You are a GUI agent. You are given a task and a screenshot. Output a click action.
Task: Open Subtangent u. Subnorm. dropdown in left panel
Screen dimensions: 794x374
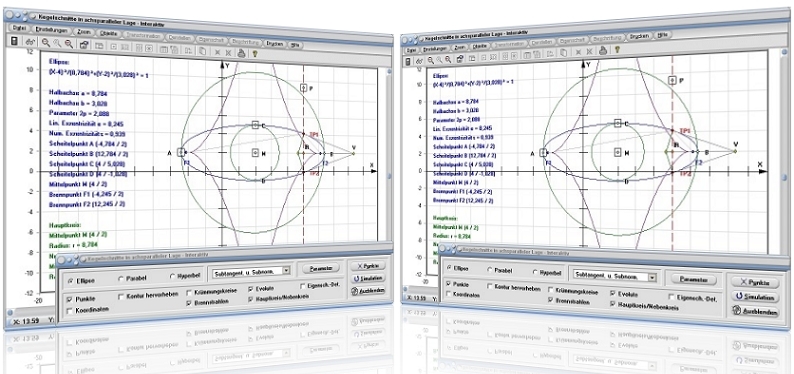tap(252, 272)
